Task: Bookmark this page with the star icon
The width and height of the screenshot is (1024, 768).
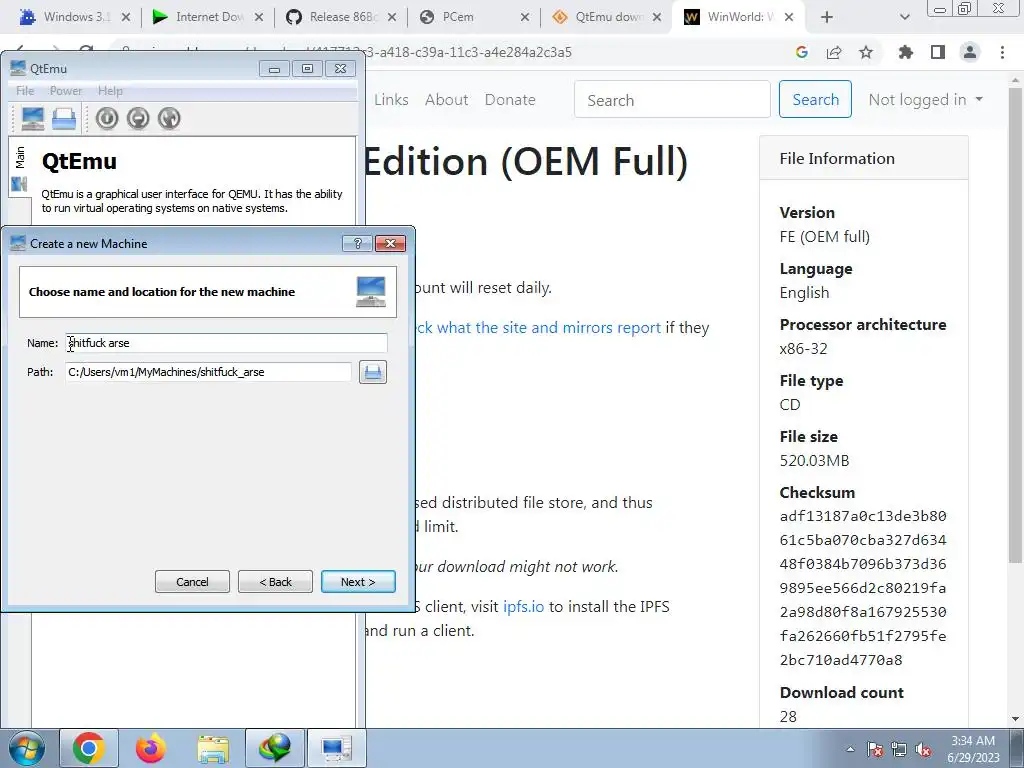Action: tap(866, 52)
